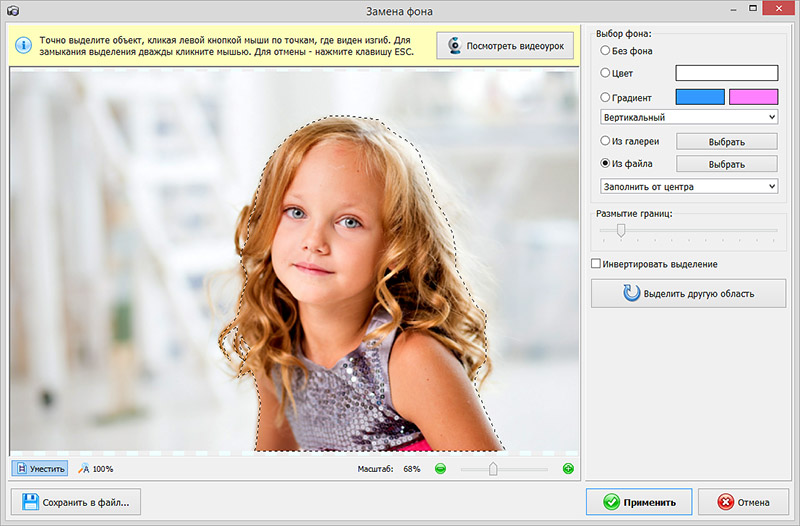This screenshot has width=800, height=526.
Task: Open the Заполнить от центра fill dropdown
Action: click(689, 186)
